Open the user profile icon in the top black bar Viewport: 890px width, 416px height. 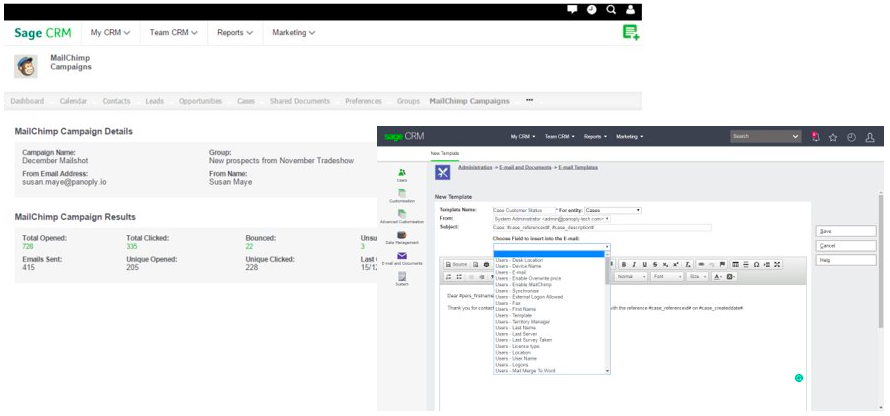[x=630, y=10]
